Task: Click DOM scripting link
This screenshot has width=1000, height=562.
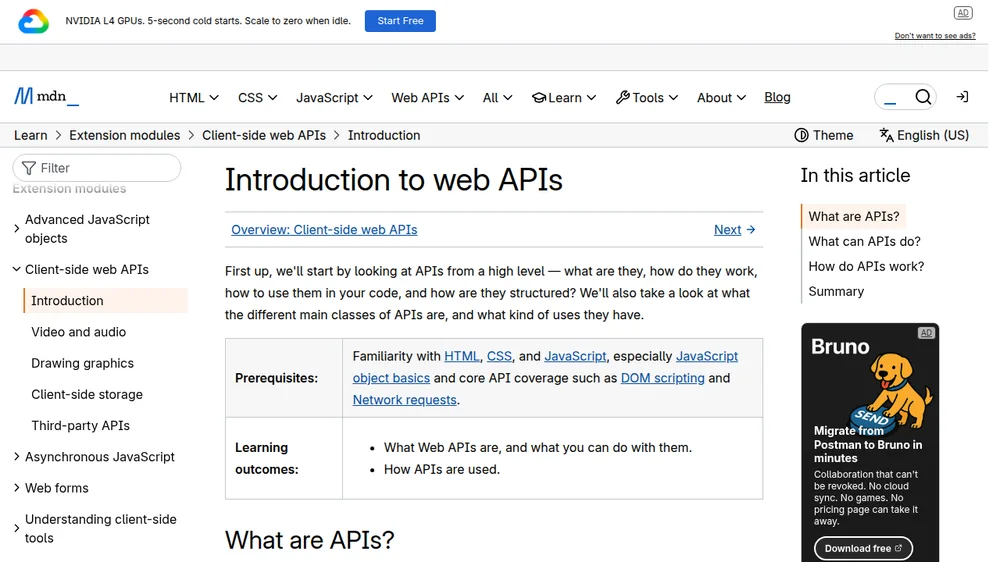Action: (663, 378)
